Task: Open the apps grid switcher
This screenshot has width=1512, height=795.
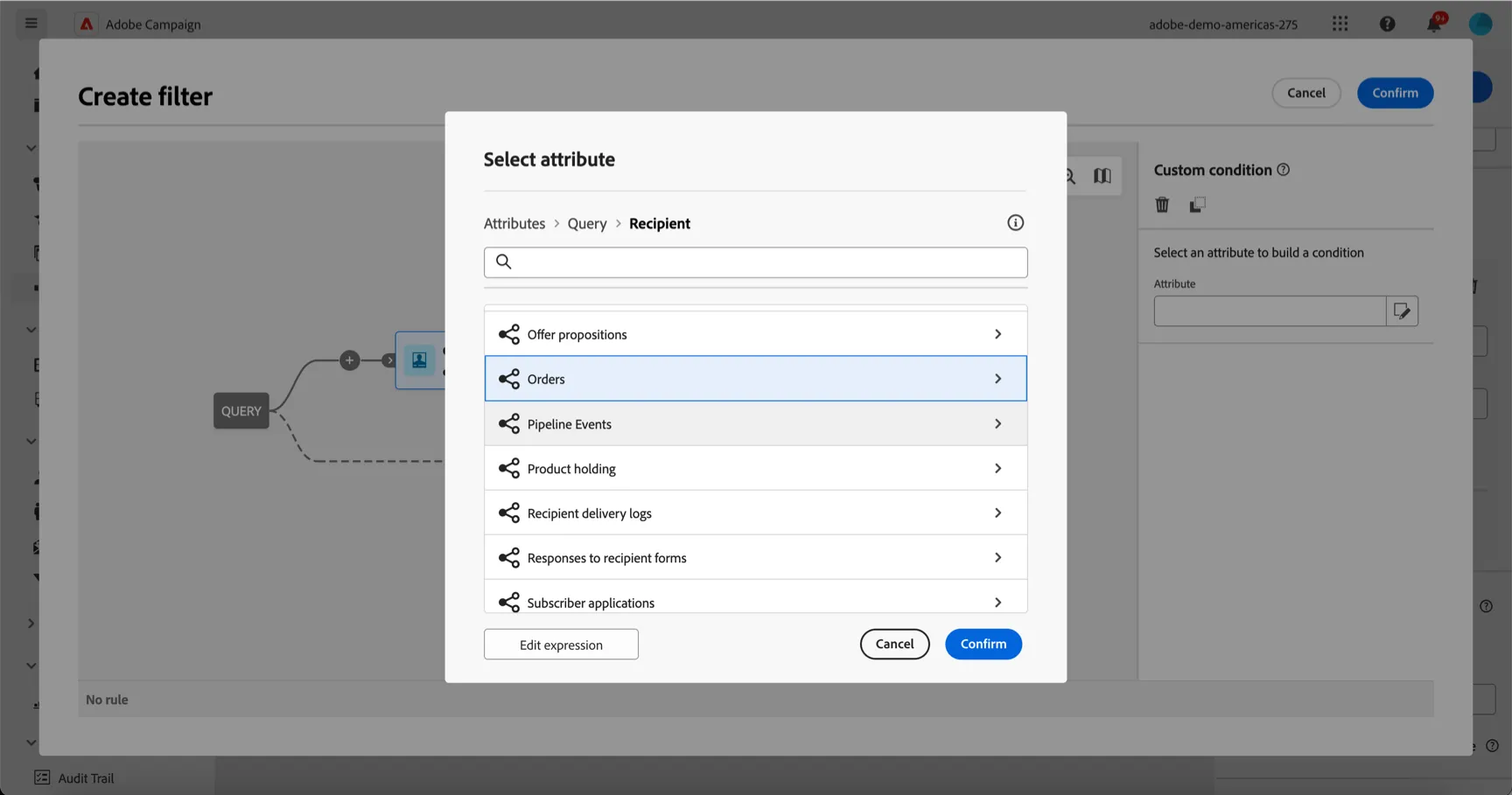Action: [1340, 24]
